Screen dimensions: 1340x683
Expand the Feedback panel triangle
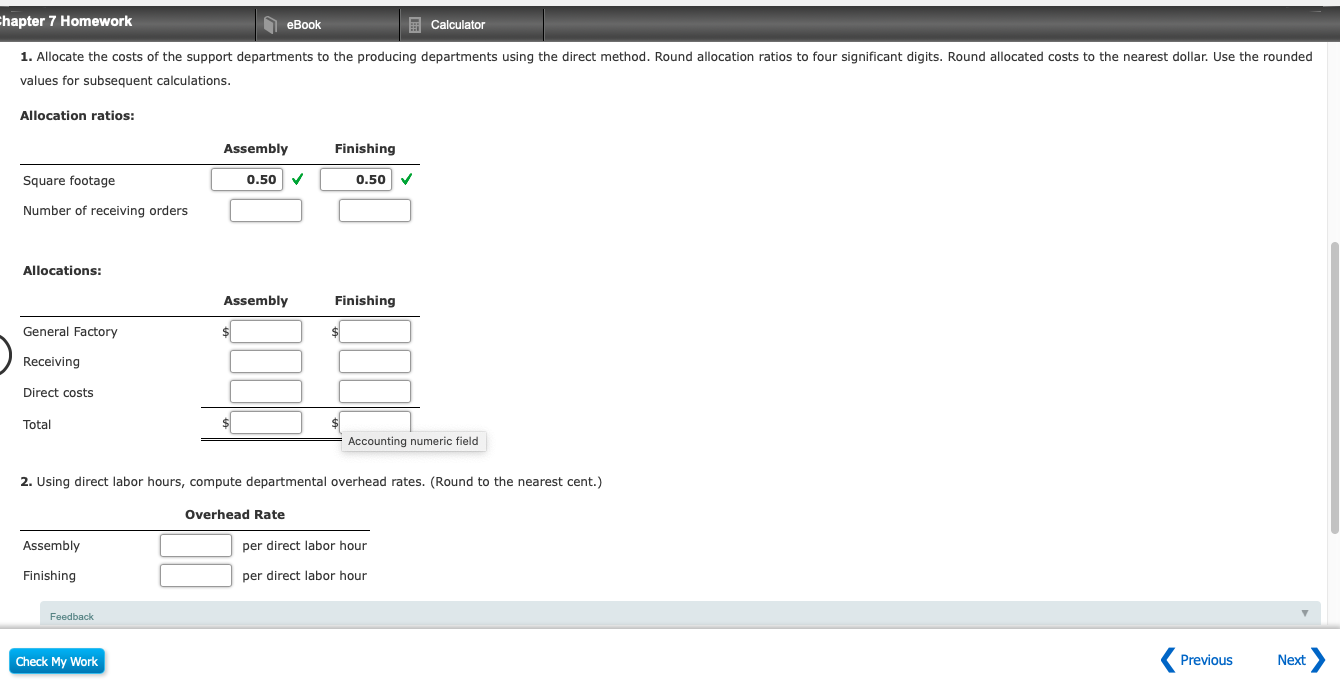(1304, 613)
